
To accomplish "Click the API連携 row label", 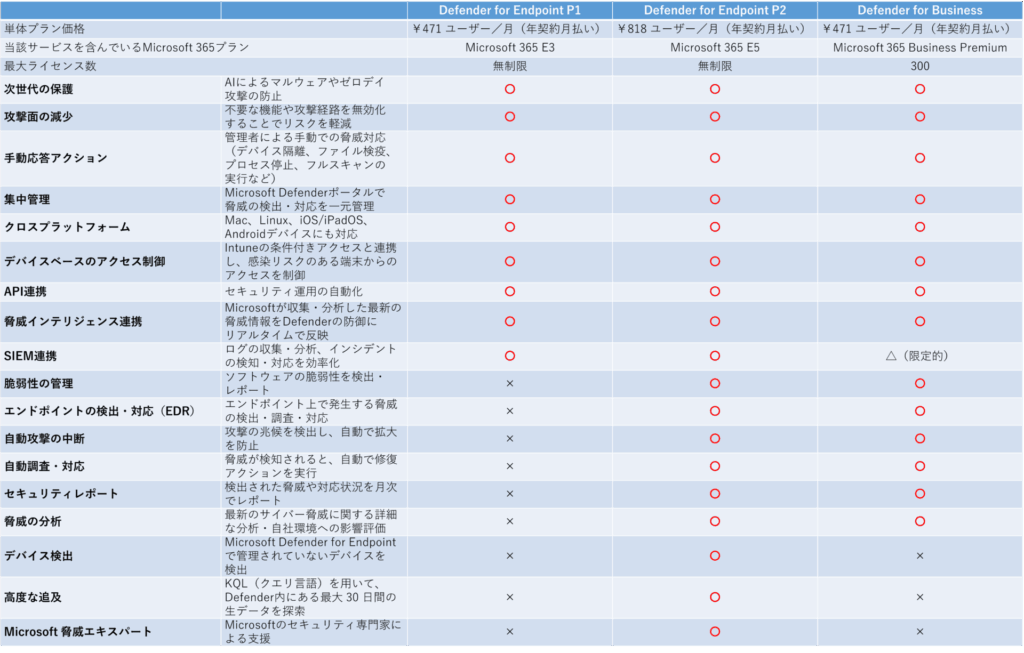I will click(25, 291).
